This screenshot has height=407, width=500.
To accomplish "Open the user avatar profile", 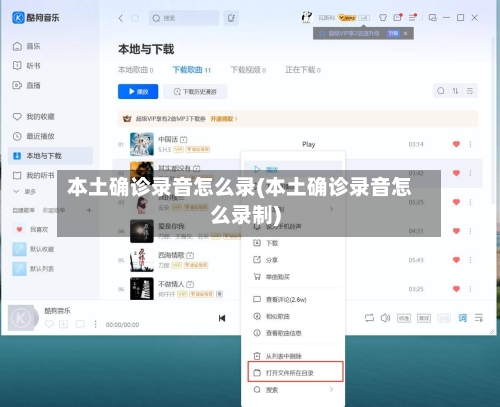I will coord(307,17).
